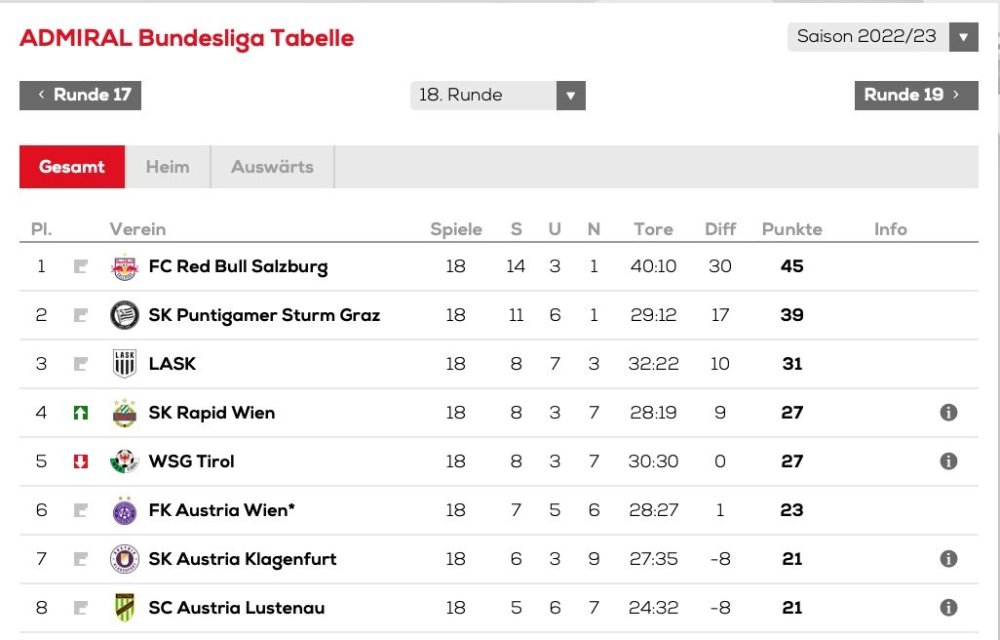Open FC Red Bull Salzburg team link
1000x640 pixels.
(x=238, y=267)
